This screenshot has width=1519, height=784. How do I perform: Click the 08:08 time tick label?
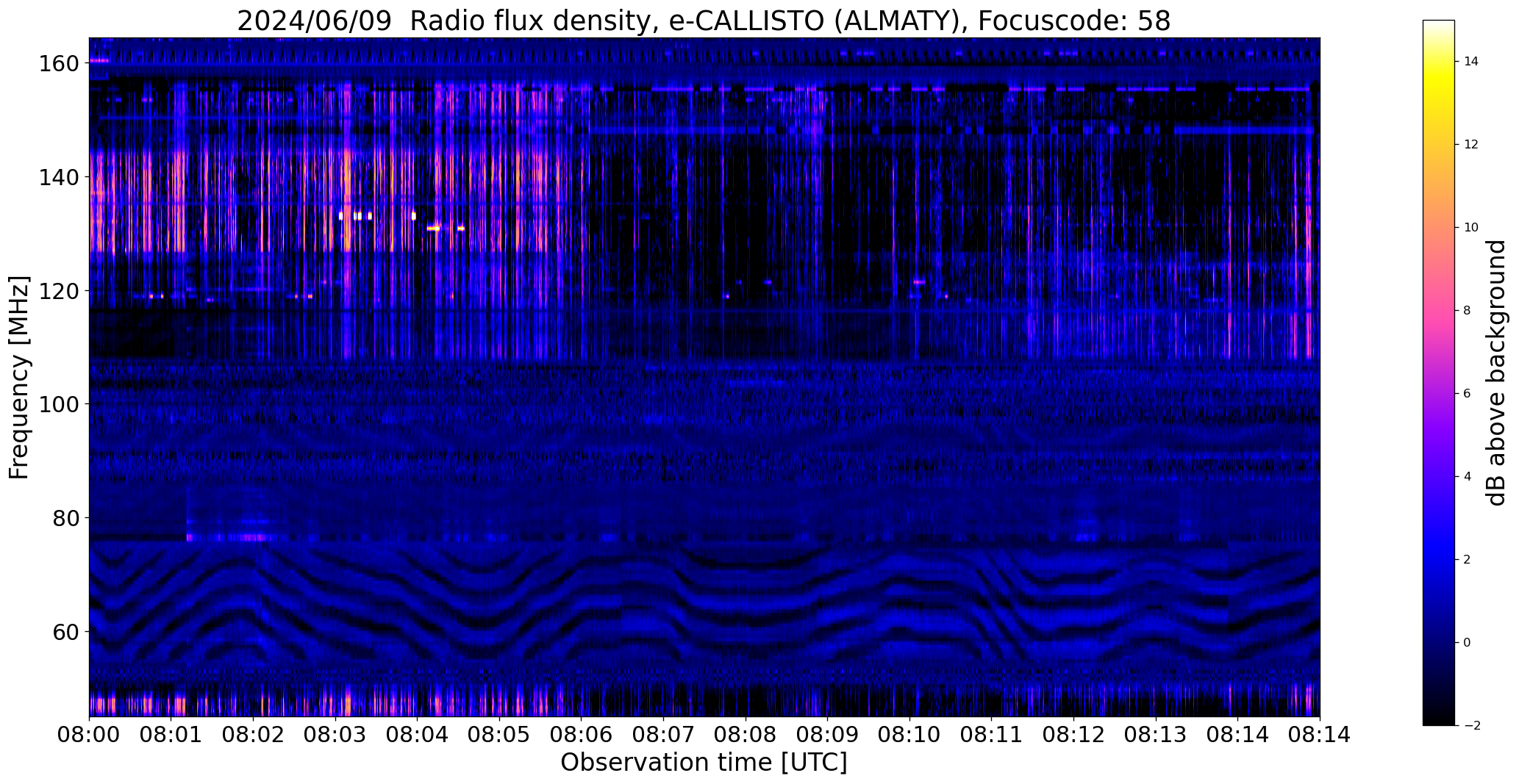click(746, 735)
